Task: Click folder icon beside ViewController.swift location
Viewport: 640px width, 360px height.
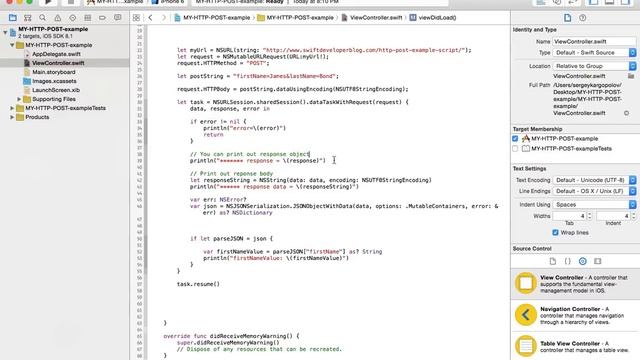Action: coord(631,76)
